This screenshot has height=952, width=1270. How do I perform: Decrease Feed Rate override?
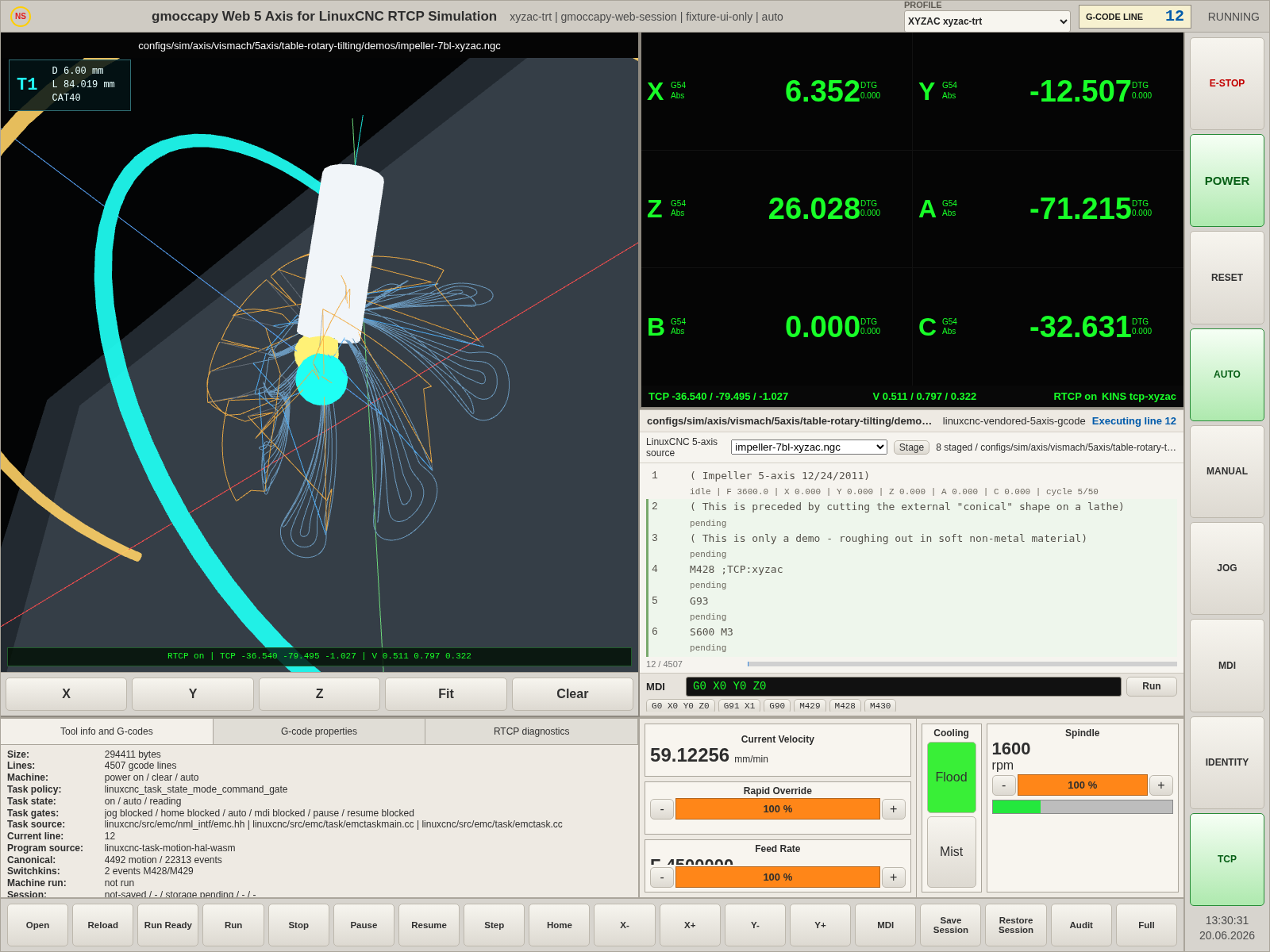(x=662, y=877)
